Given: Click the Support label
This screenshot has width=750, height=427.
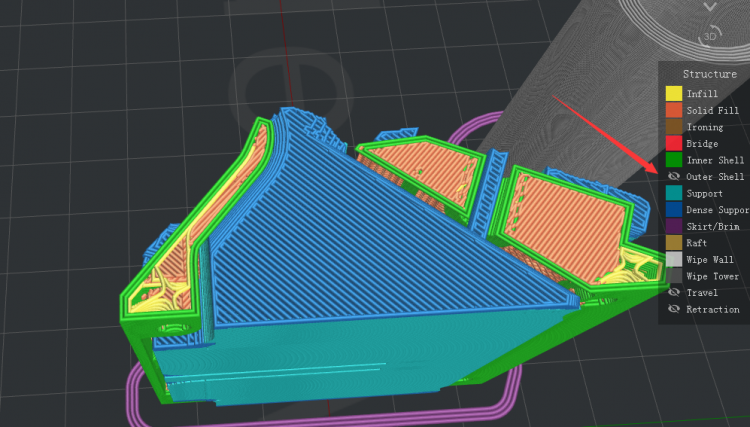Looking at the screenshot, I should (x=705, y=193).
